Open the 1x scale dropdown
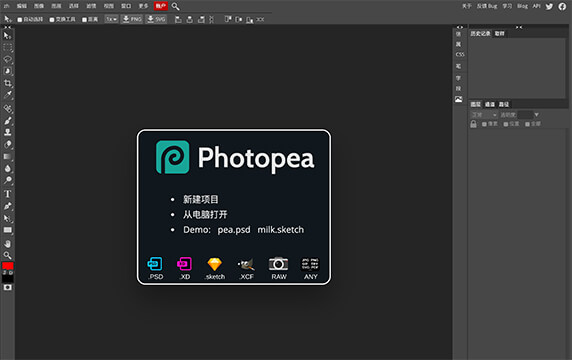 coord(111,19)
